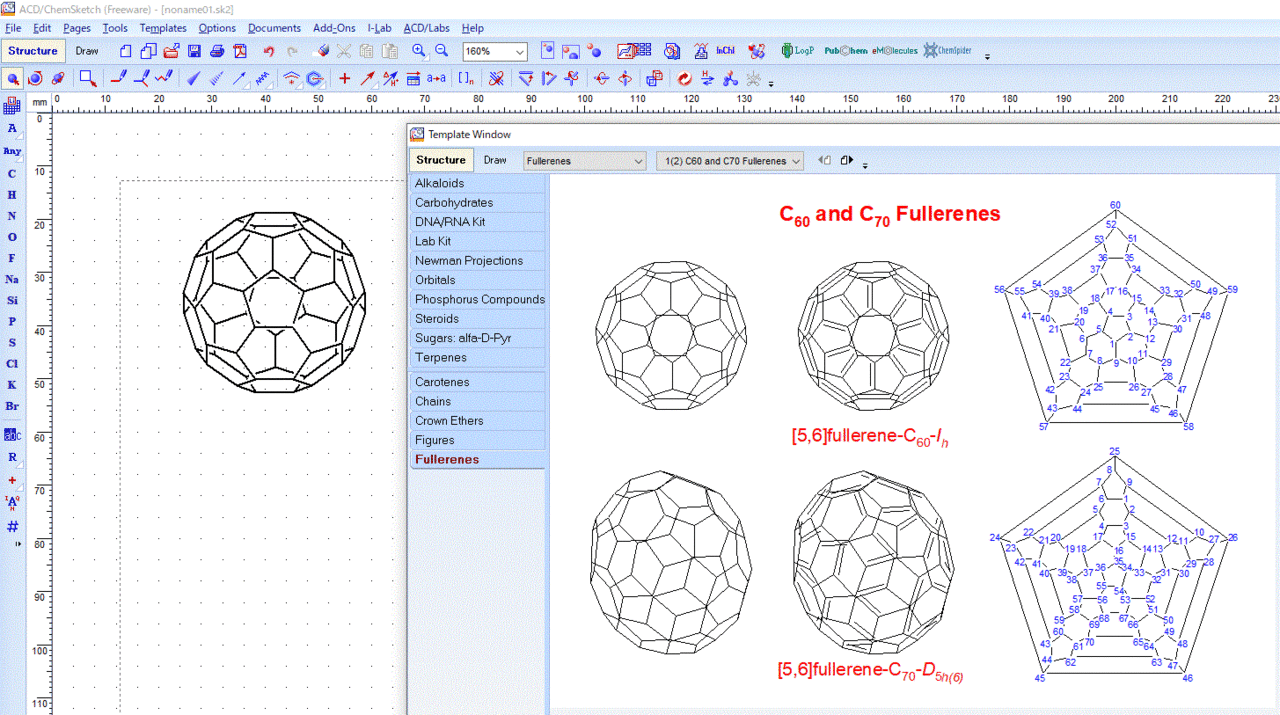
Task: Open the I-Lab menu
Action: [379, 28]
